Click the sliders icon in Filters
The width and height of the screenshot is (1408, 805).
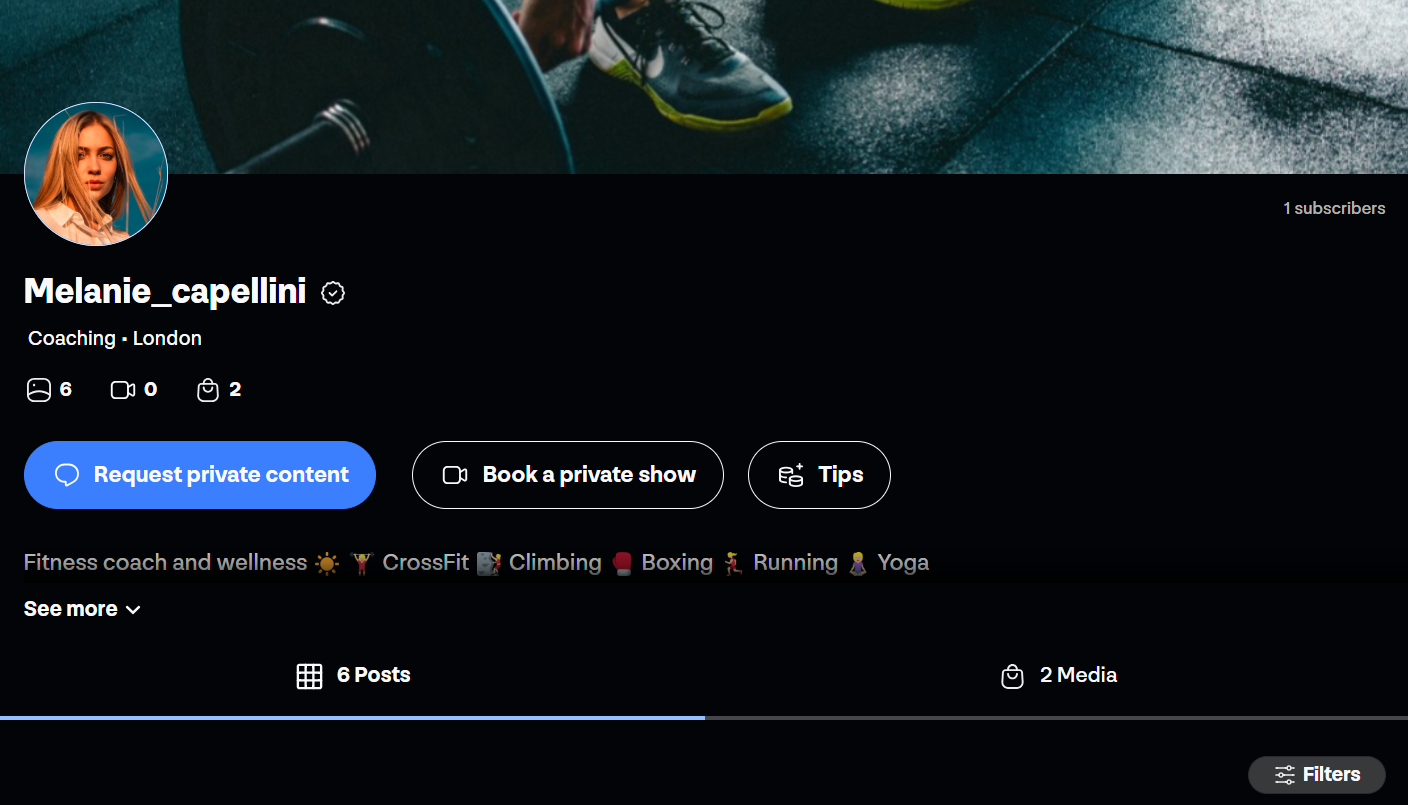pyautogui.click(x=1285, y=775)
